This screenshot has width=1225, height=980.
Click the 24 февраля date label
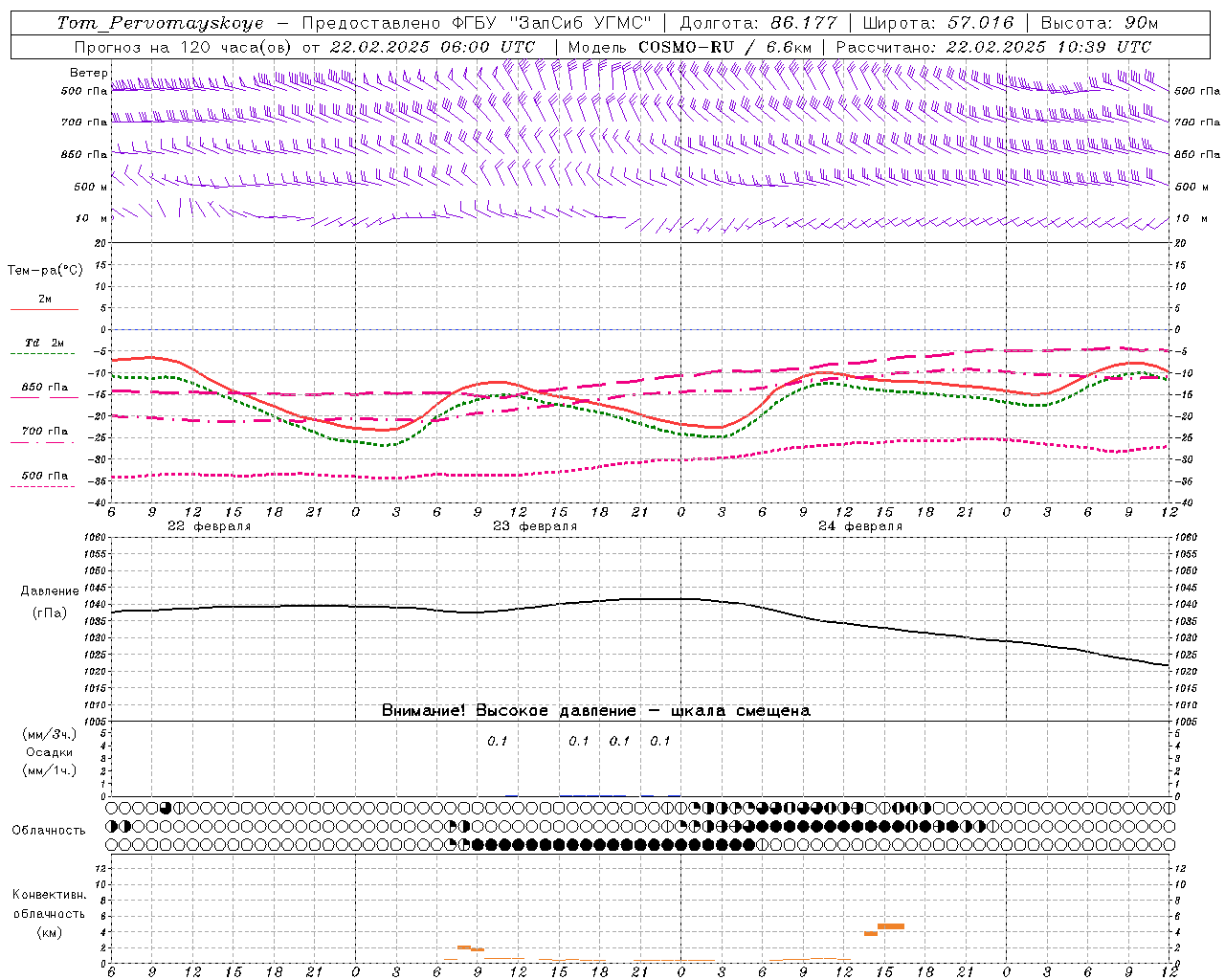coord(860,526)
